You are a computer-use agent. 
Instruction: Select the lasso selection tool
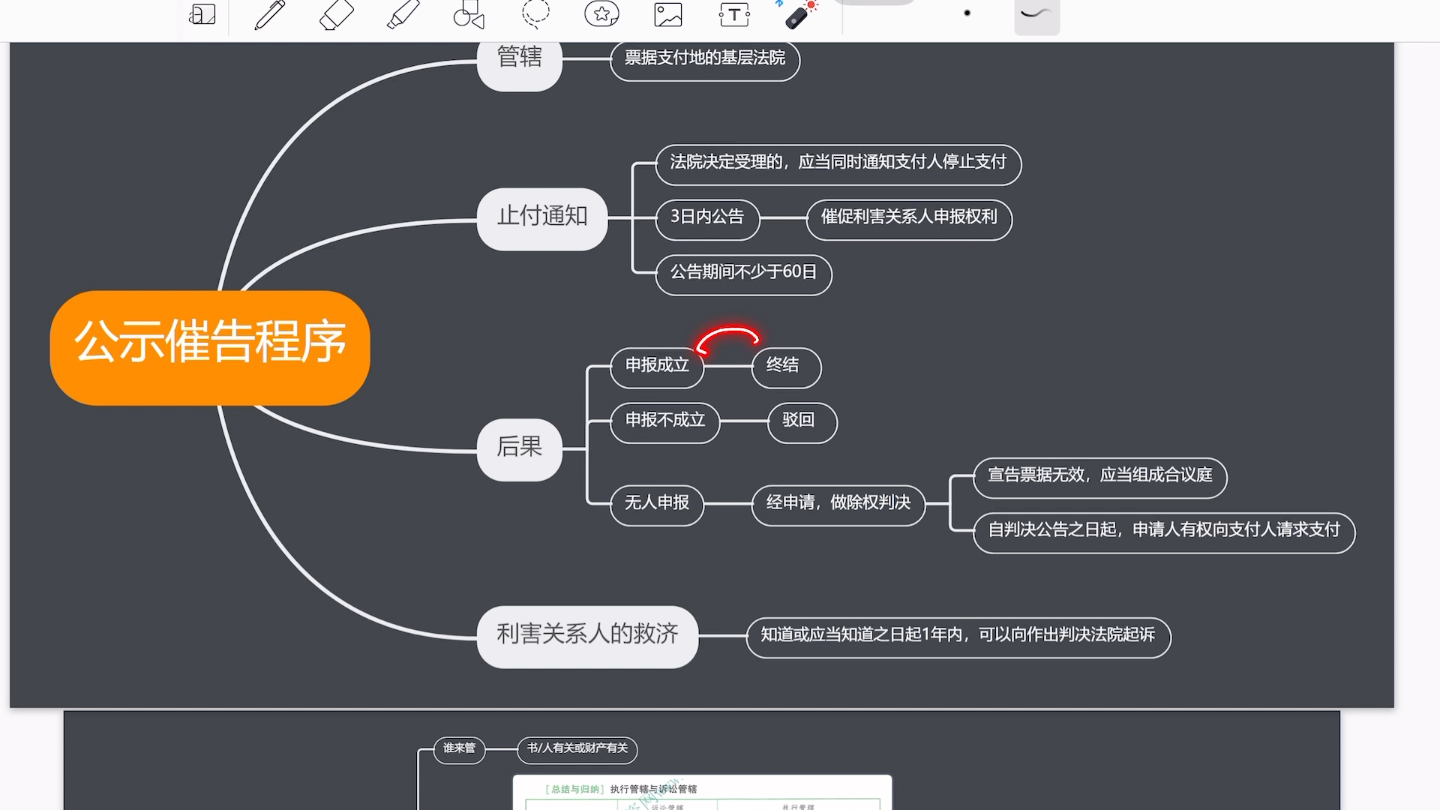tap(536, 13)
